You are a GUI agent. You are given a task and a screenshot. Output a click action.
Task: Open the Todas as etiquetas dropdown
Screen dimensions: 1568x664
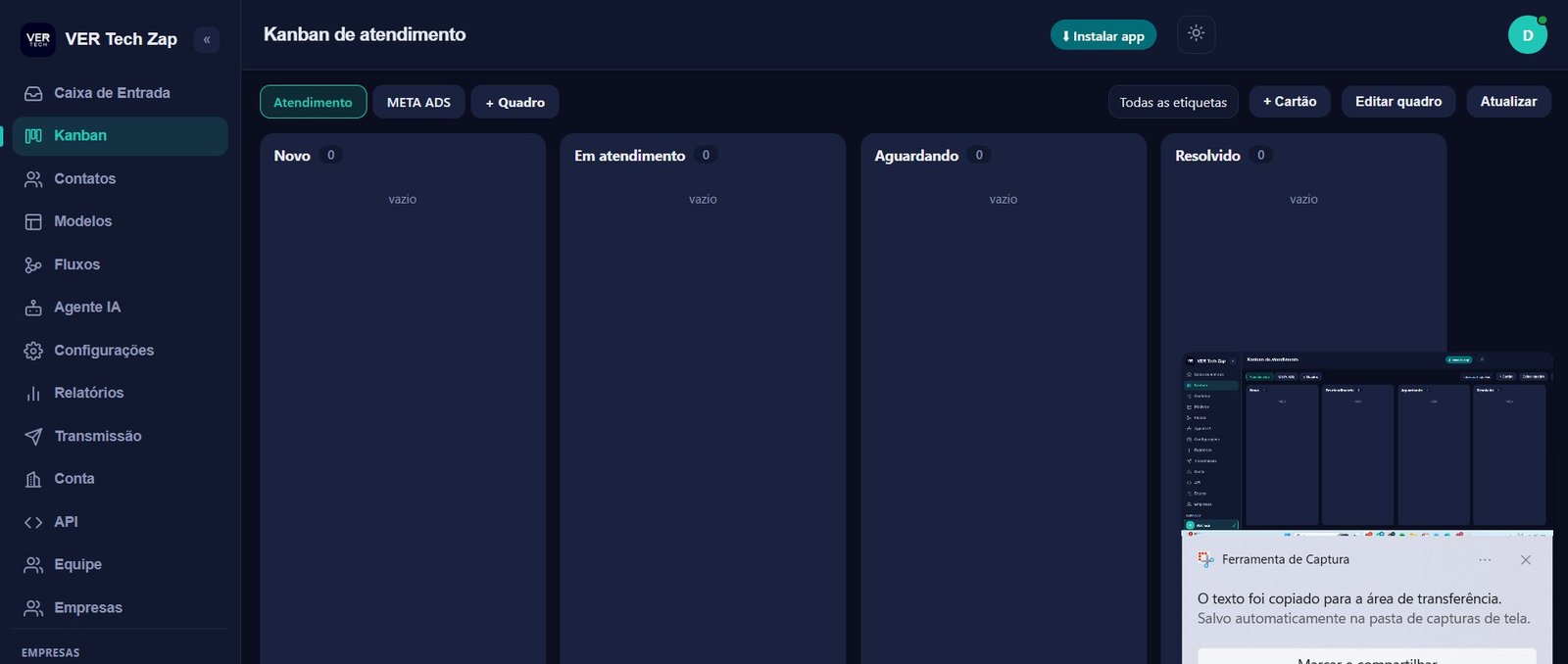(x=1173, y=102)
